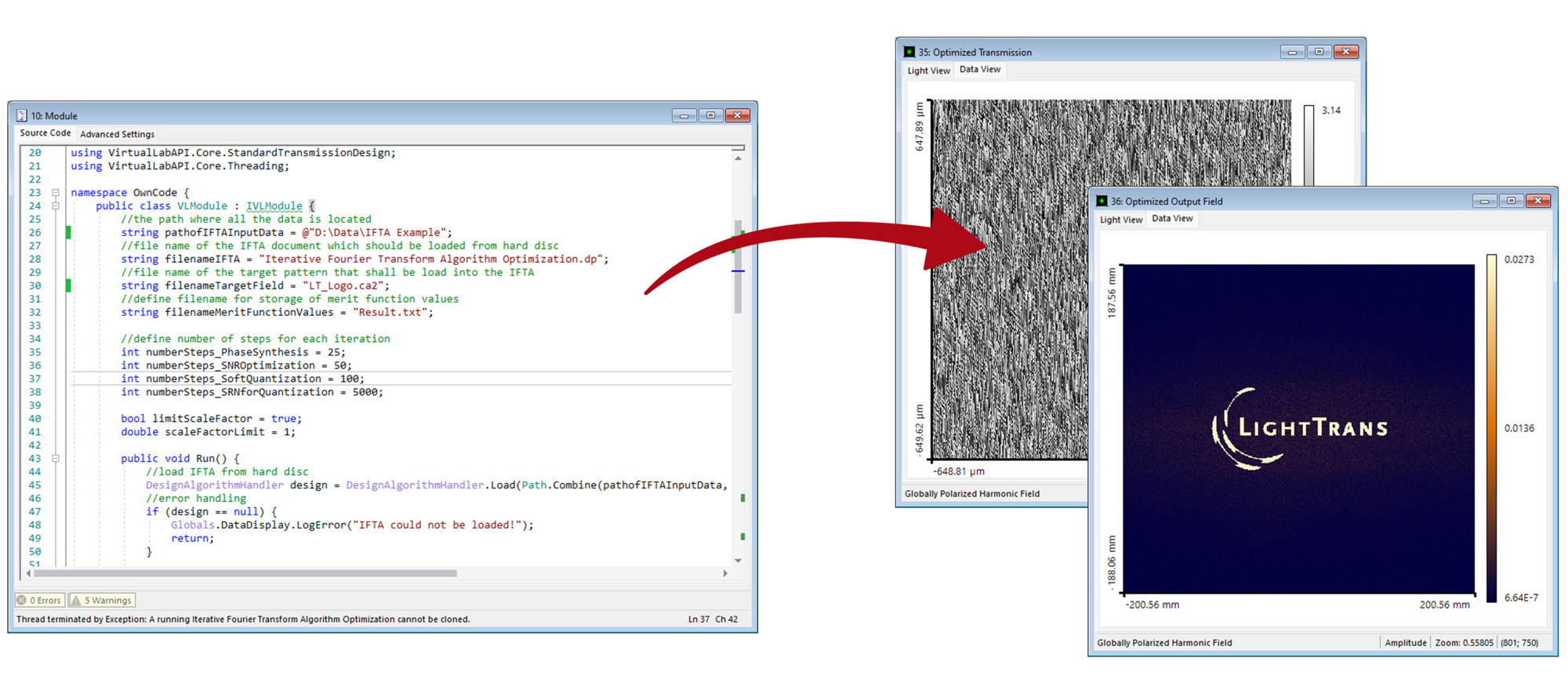1568x694 pixels.
Task: Click the D:\Data\IFTA Example path string
Action: pos(374,232)
